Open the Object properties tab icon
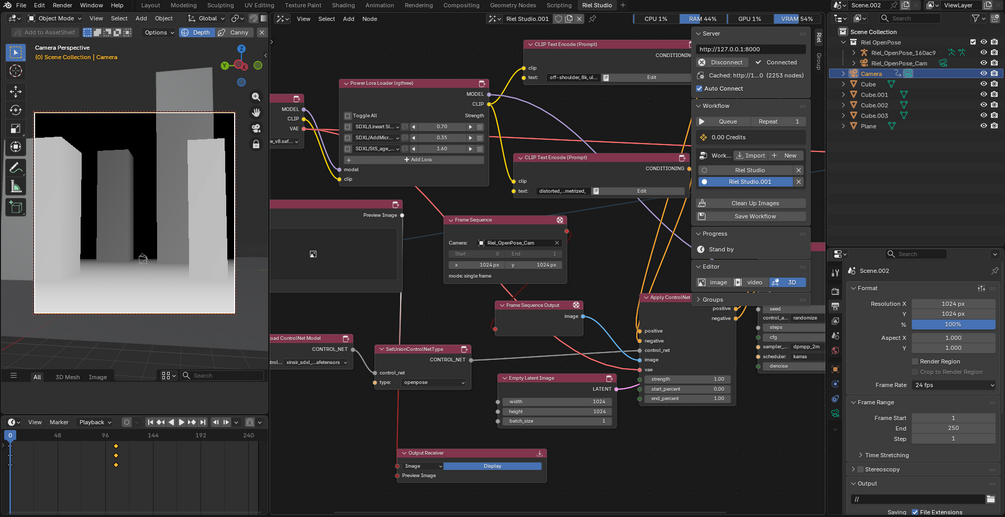Viewport: 1005px width, 517px height. point(835,369)
